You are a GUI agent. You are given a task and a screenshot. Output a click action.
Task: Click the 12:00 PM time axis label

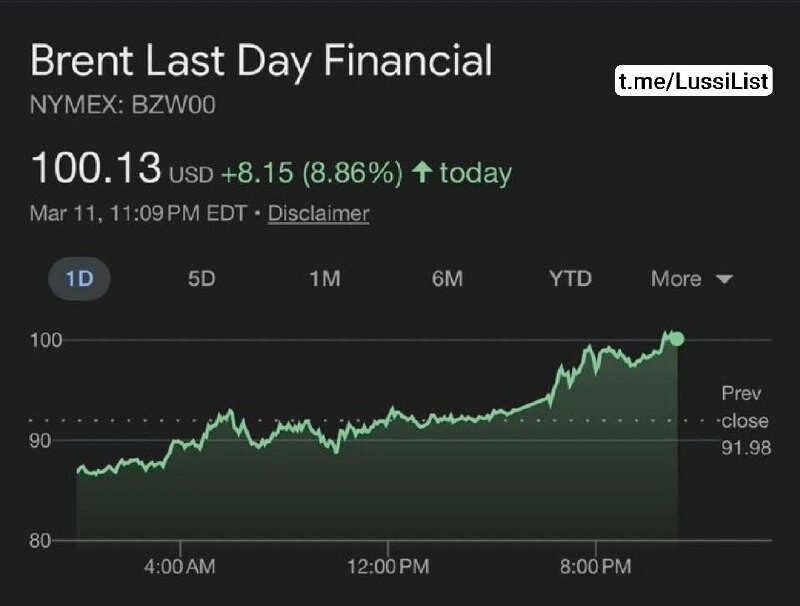click(x=387, y=567)
